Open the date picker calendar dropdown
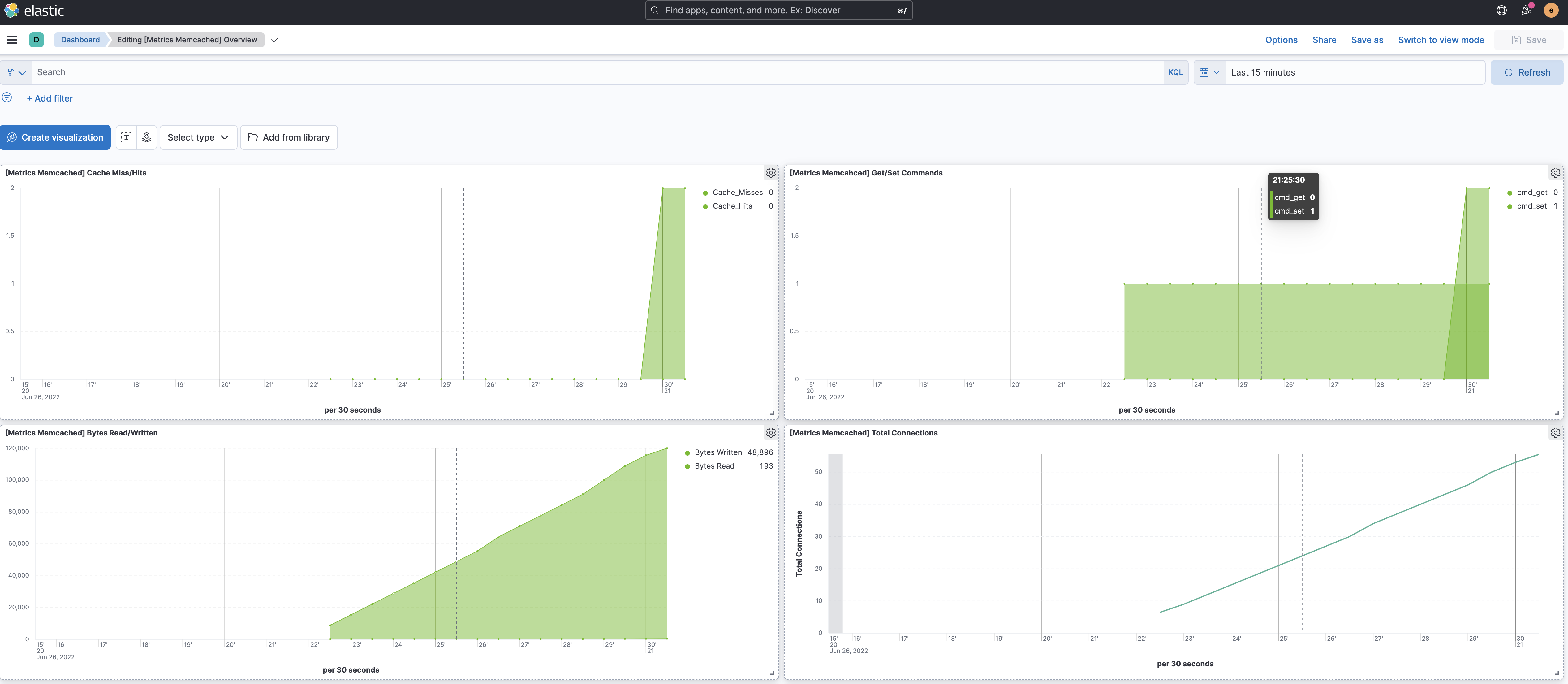Screen dimensions: 1568x684 coord(1209,72)
